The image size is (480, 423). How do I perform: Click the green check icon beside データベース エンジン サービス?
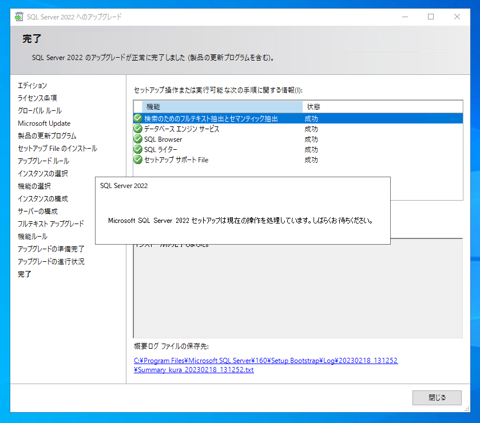(138, 129)
